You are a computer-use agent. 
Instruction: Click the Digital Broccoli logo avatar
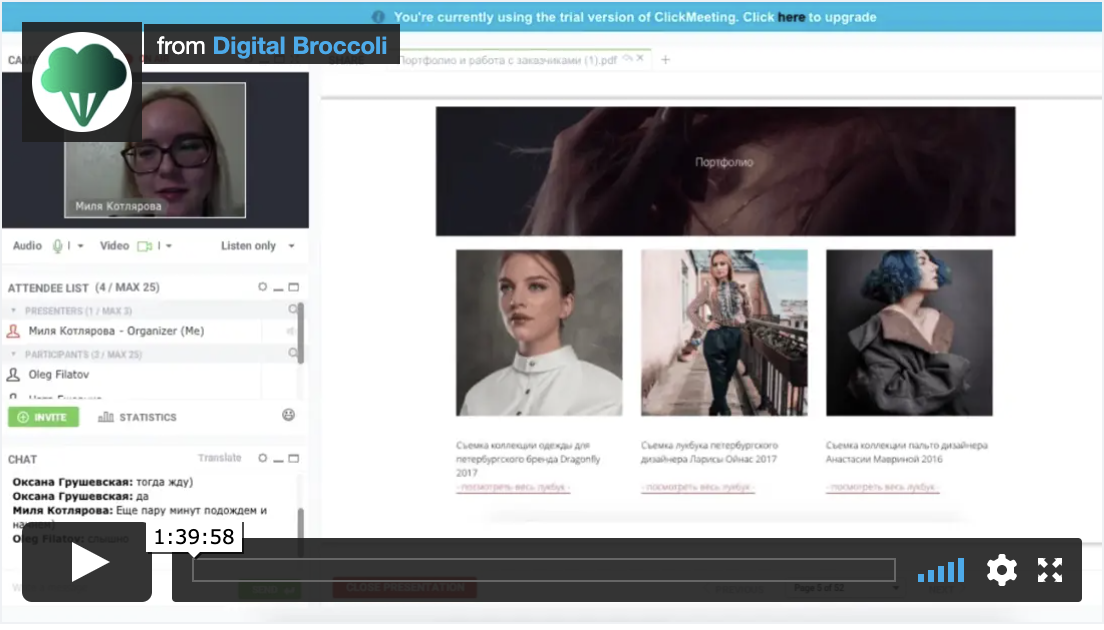coord(82,82)
